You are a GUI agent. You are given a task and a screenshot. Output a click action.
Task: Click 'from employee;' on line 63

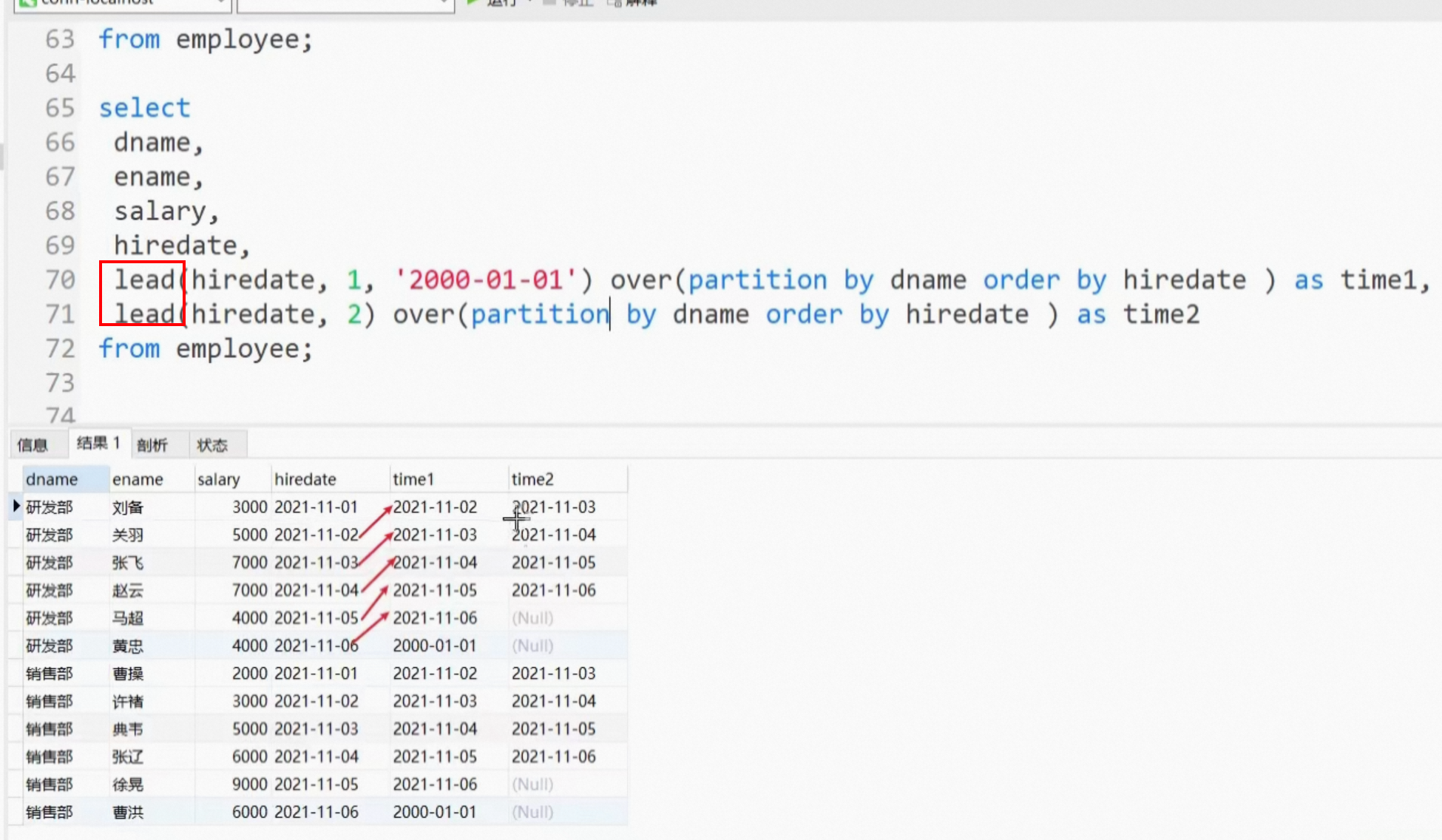coord(206,39)
